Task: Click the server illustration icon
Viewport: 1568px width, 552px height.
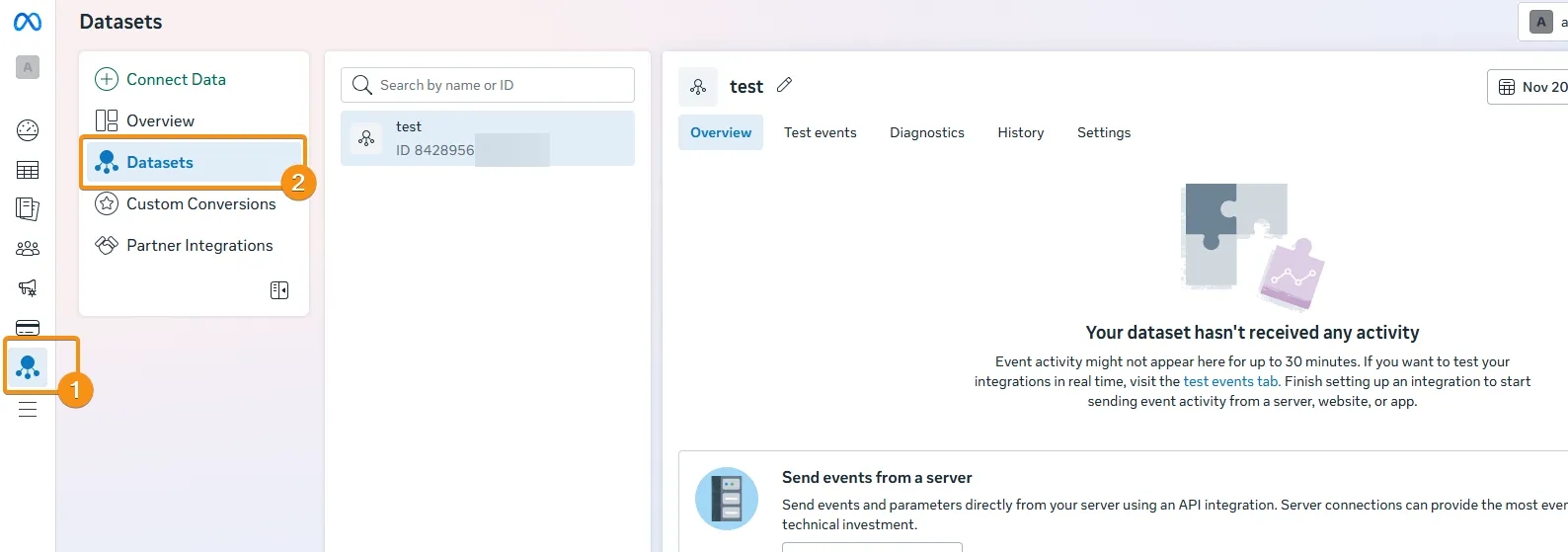Action: tap(727, 499)
